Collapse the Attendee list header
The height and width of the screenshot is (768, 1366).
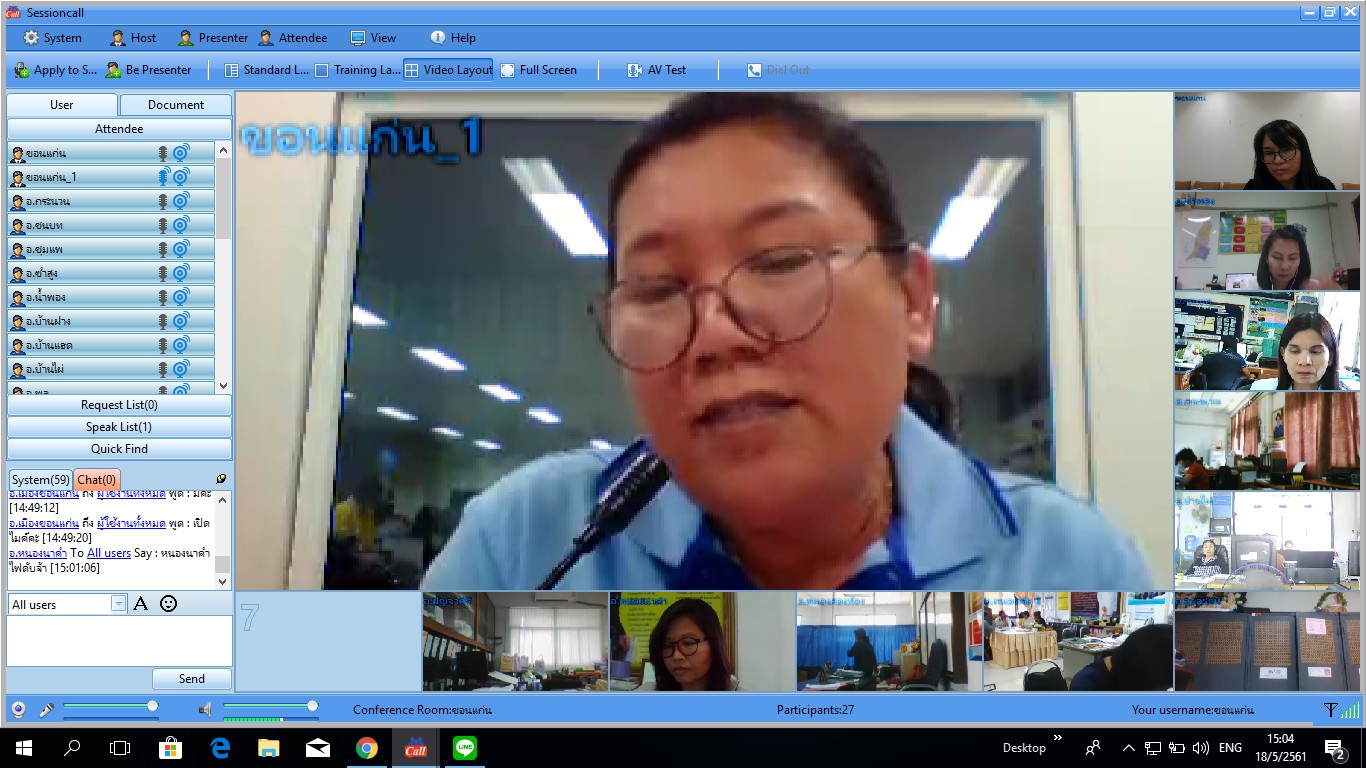click(x=119, y=129)
